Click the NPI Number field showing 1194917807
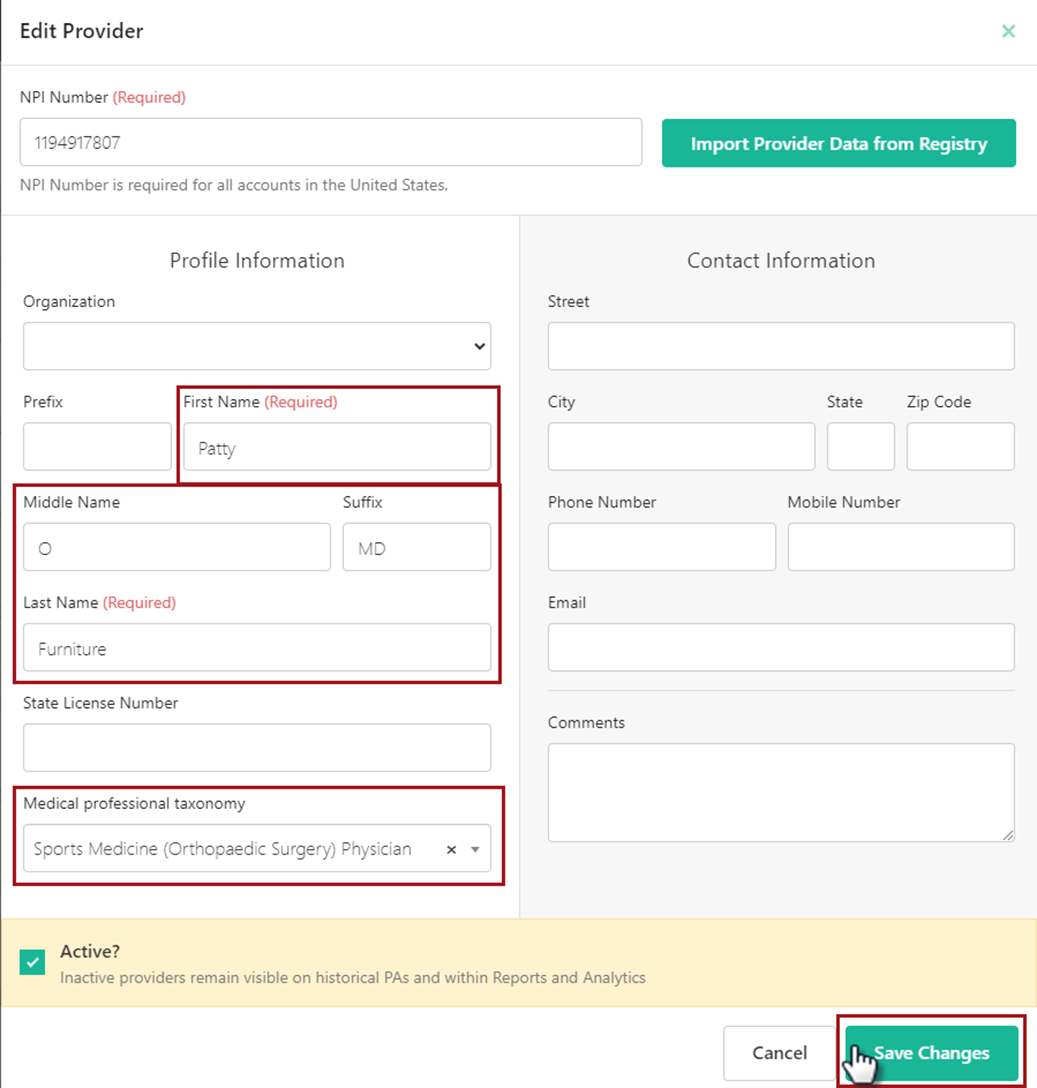 tap(330, 143)
